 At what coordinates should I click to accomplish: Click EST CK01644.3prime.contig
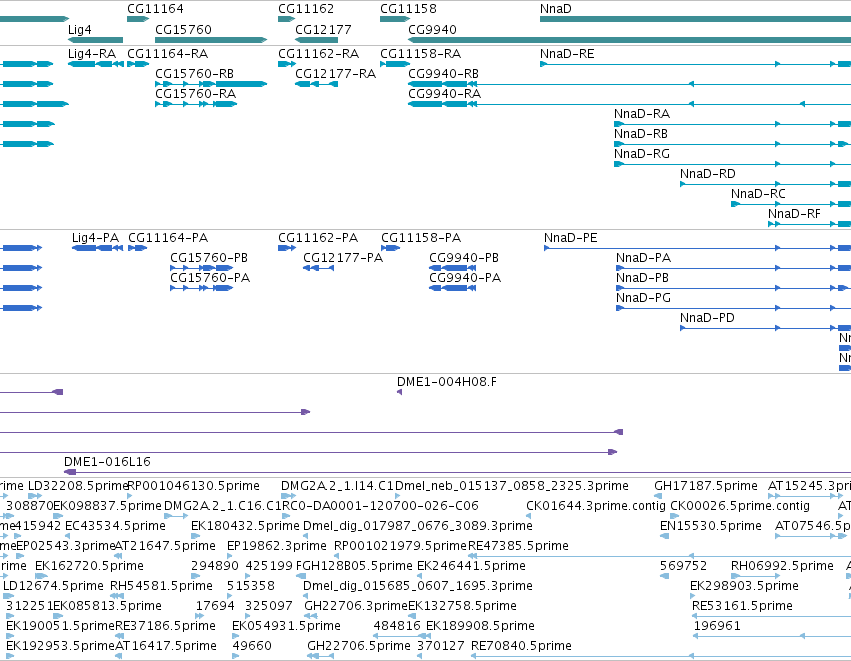(x=596, y=506)
